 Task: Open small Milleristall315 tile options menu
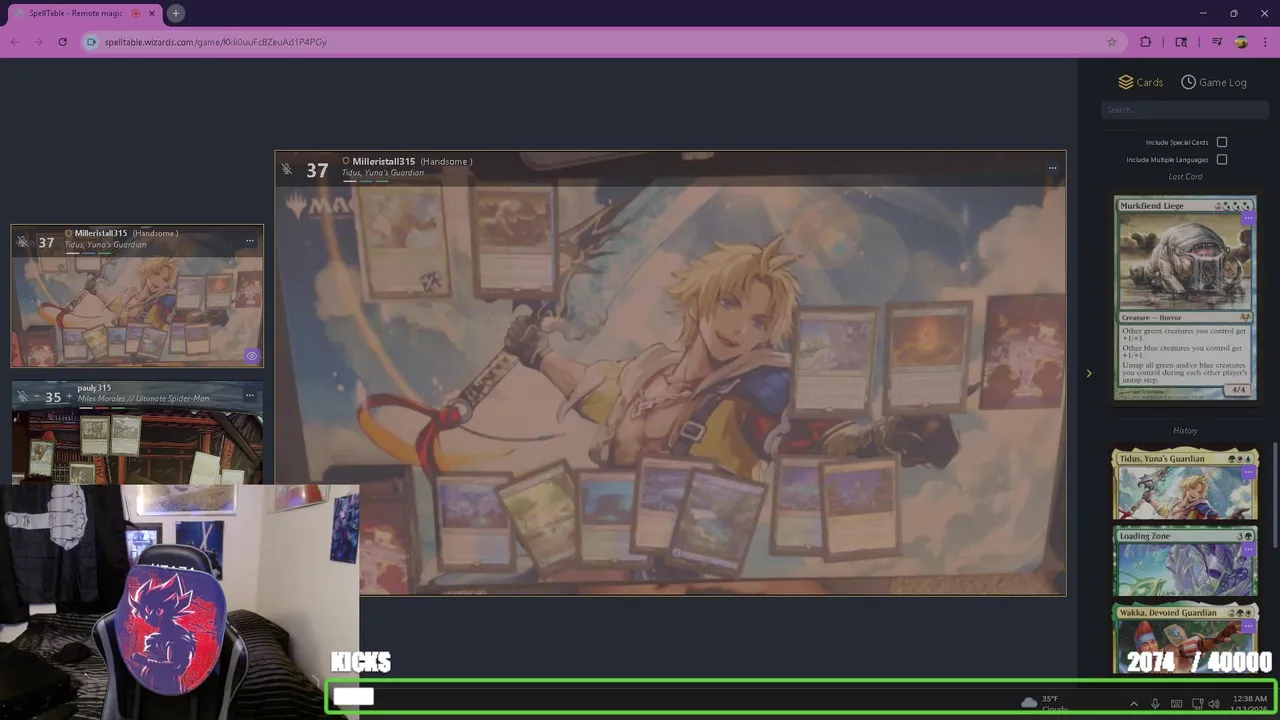(250, 240)
